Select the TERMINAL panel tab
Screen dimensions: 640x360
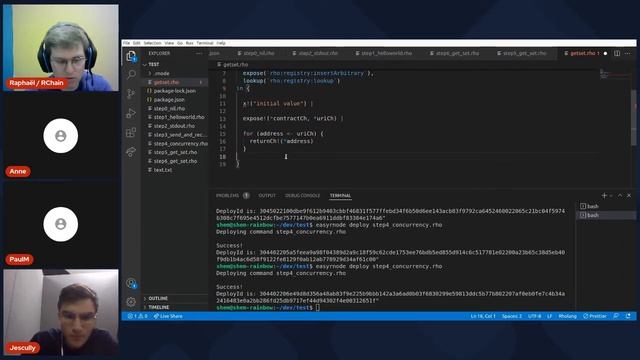(x=340, y=196)
